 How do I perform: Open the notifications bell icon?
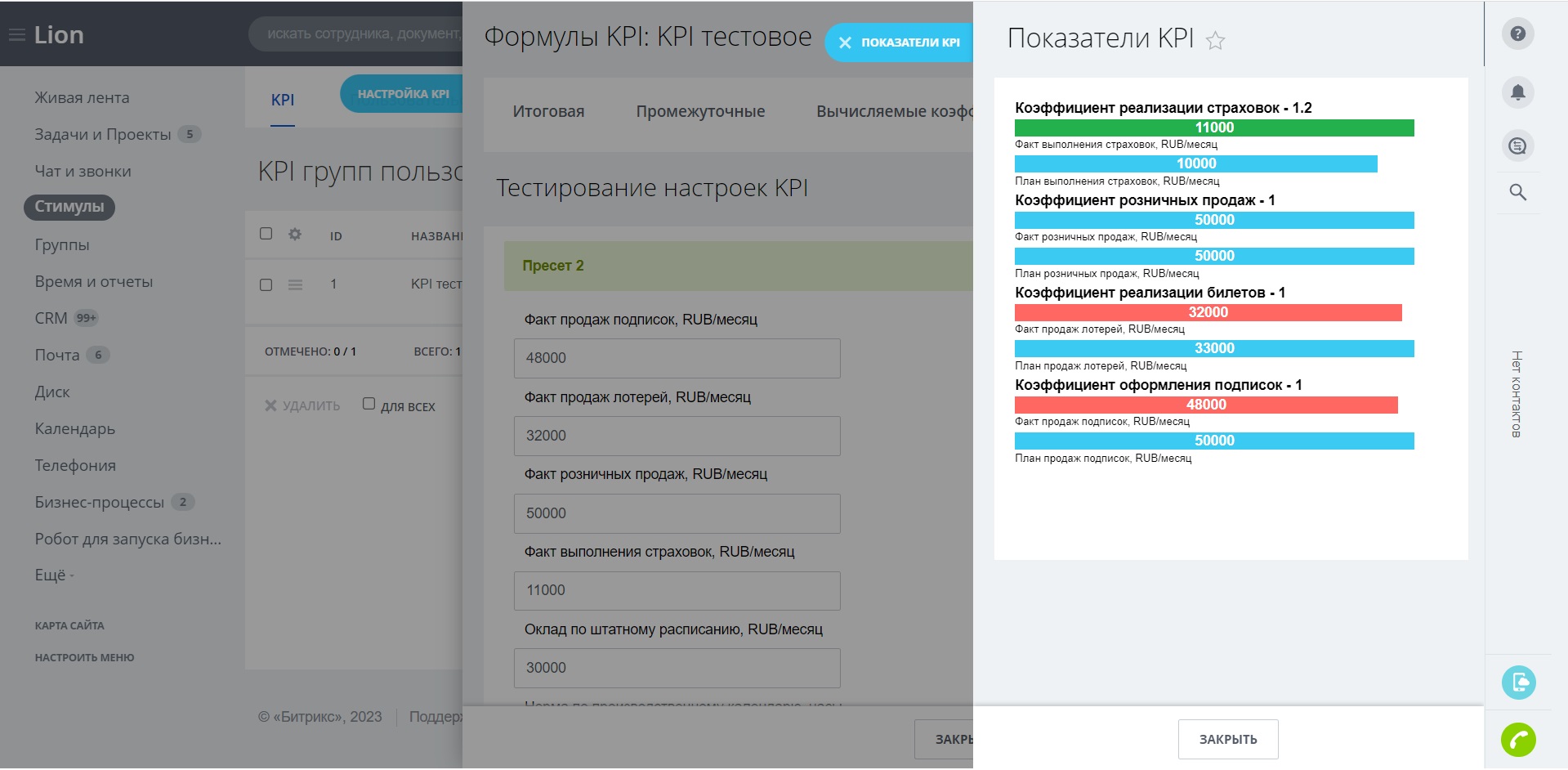[x=1517, y=92]
